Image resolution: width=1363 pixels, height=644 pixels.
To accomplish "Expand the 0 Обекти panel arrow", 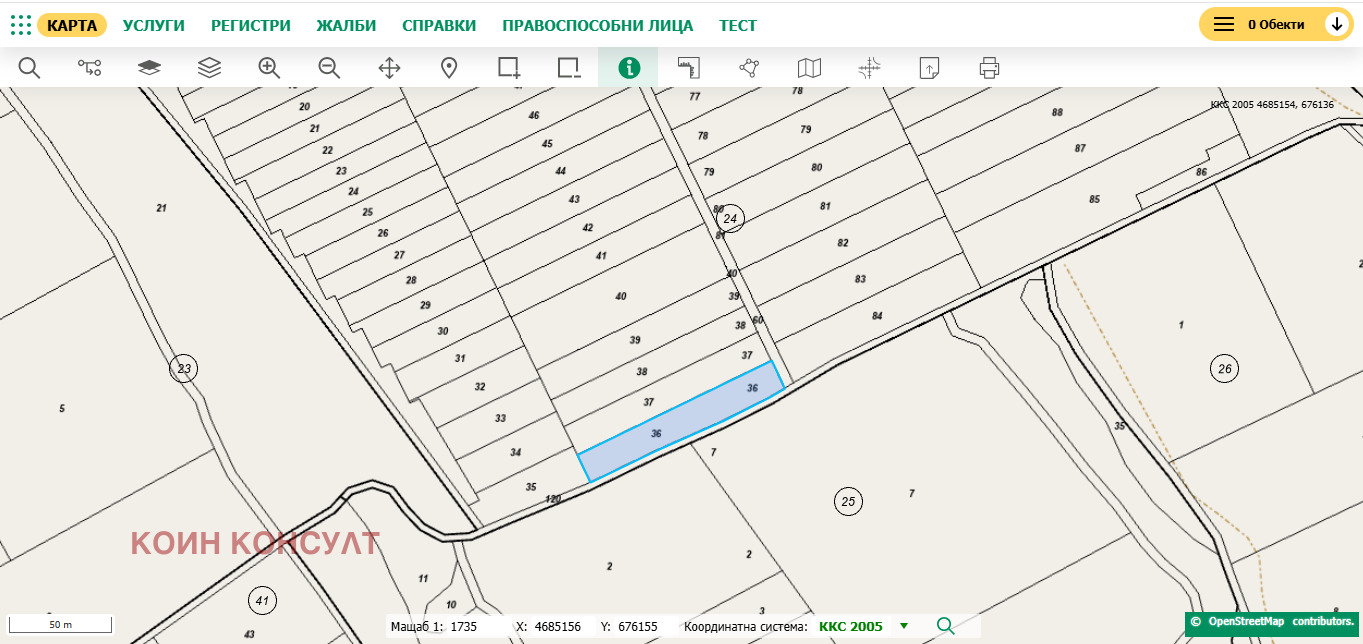I will (x=1337, y=24).
